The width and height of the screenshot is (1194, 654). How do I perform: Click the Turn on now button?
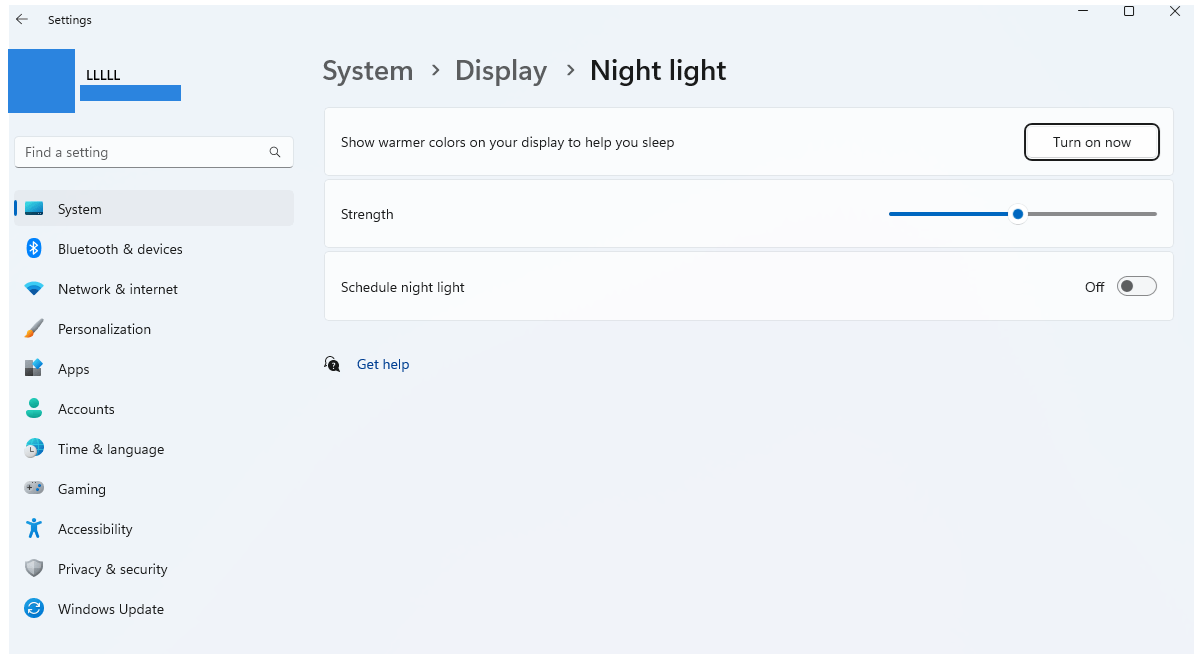(1091, 142)
